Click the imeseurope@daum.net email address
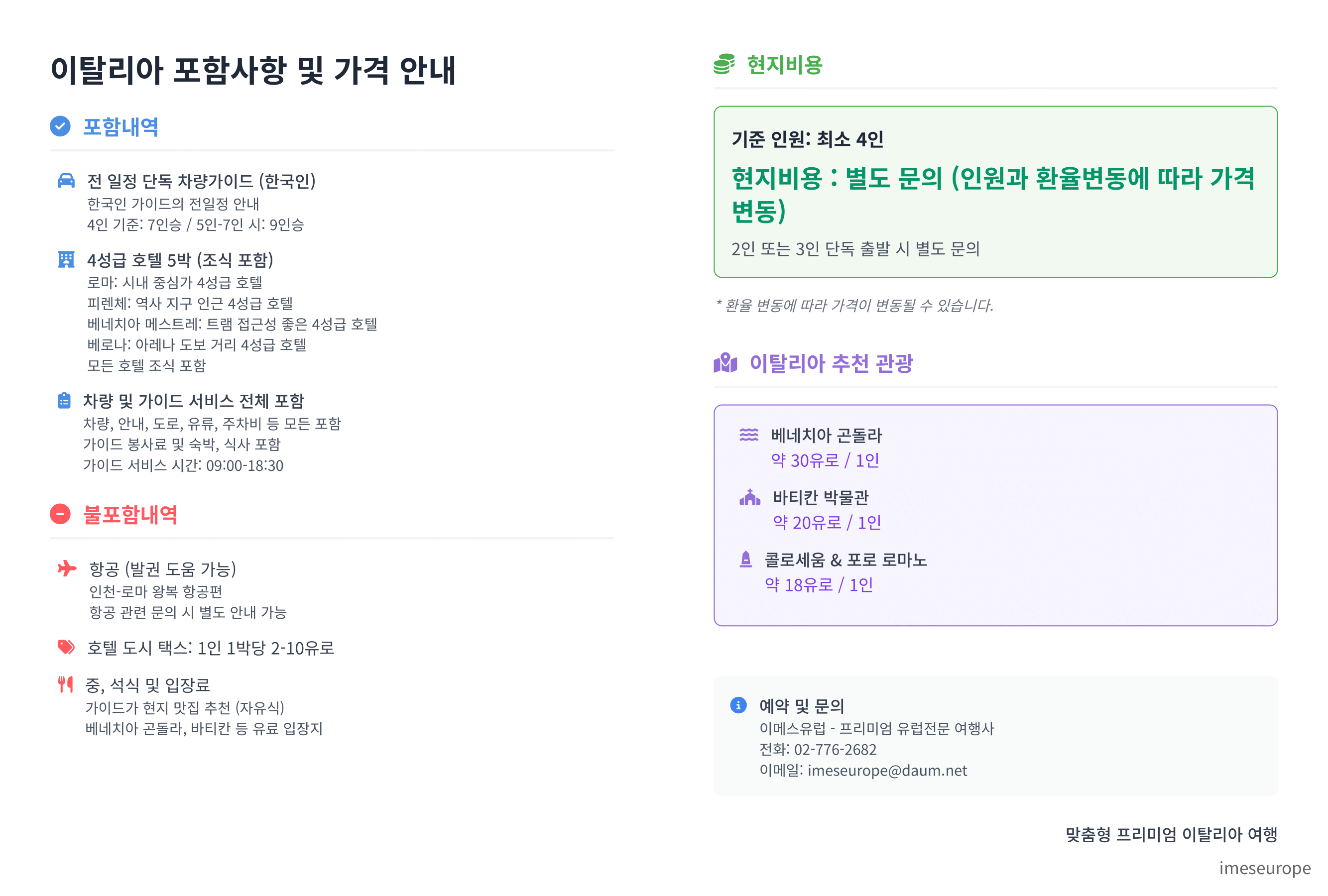This screenshot has width=1328, height=896. 887,771
